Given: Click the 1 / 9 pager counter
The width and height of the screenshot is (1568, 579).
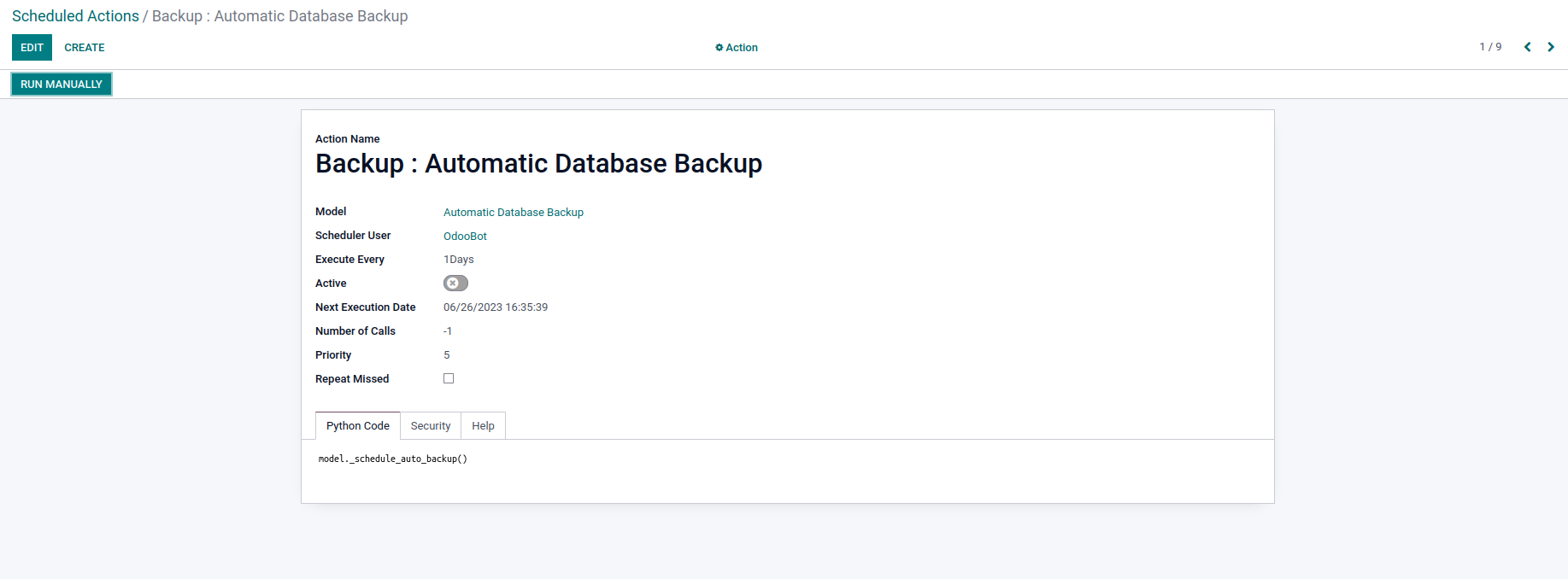Looking at the screenshot, I should pos(1490,47).
